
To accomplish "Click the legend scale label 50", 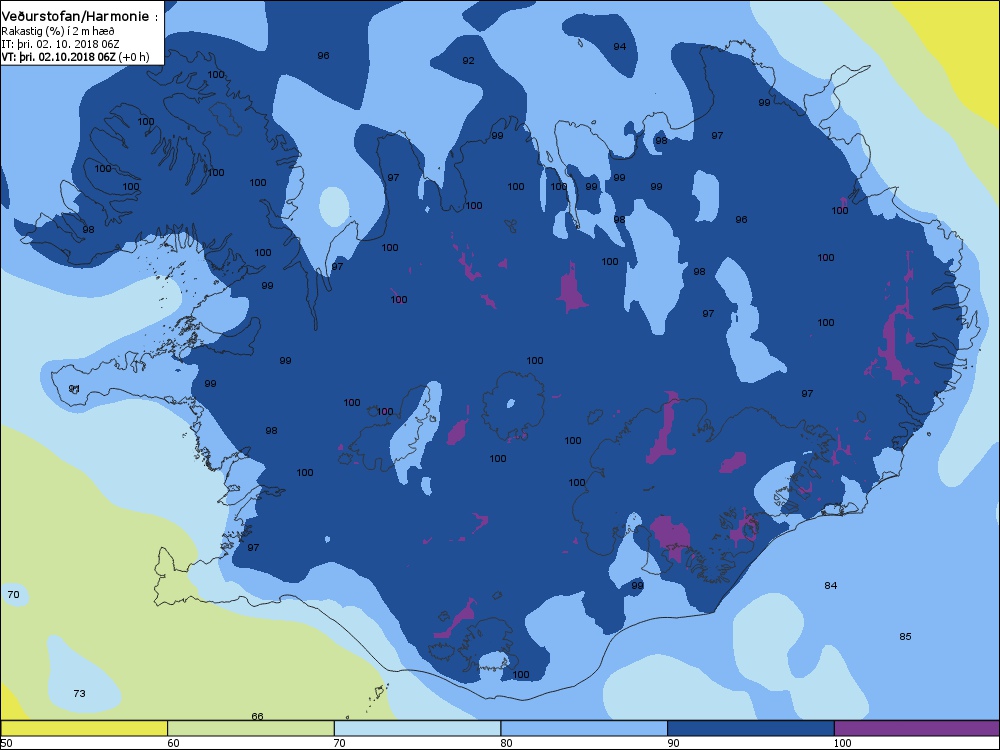I will click(6, 743).
